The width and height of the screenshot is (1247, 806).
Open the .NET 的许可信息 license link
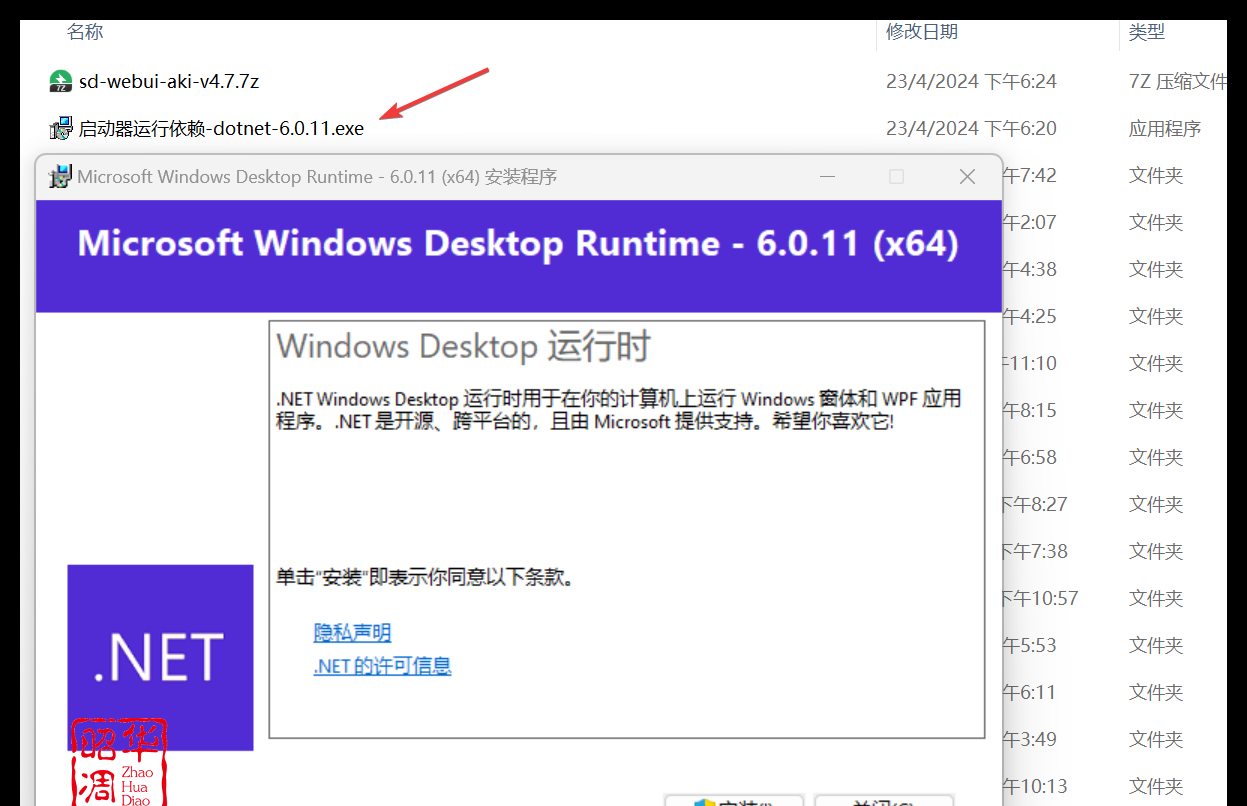(383, 666)
